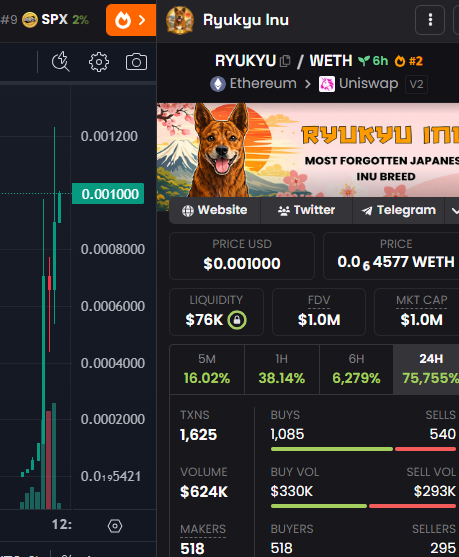This screenshot has height=557, width=459.
Task: Open the Twitter link button
Action: tap(306, 210)
